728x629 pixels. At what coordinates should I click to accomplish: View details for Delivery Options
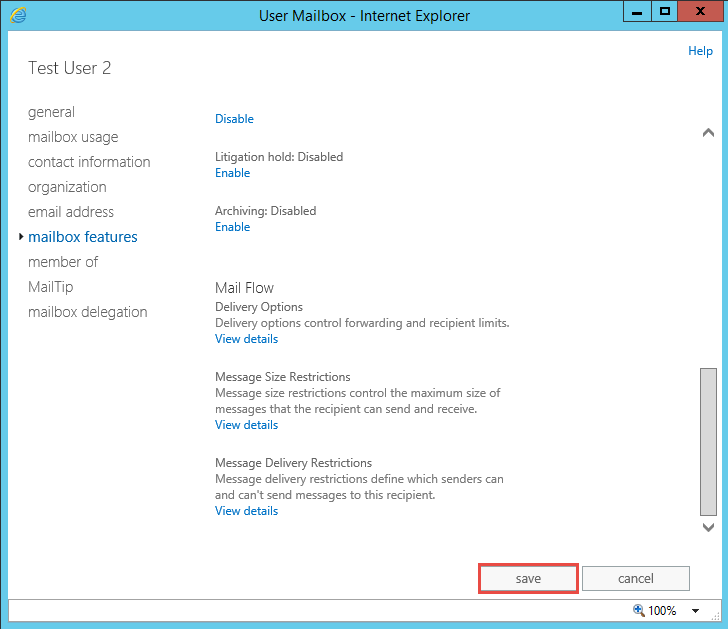(x=246, y=339)
